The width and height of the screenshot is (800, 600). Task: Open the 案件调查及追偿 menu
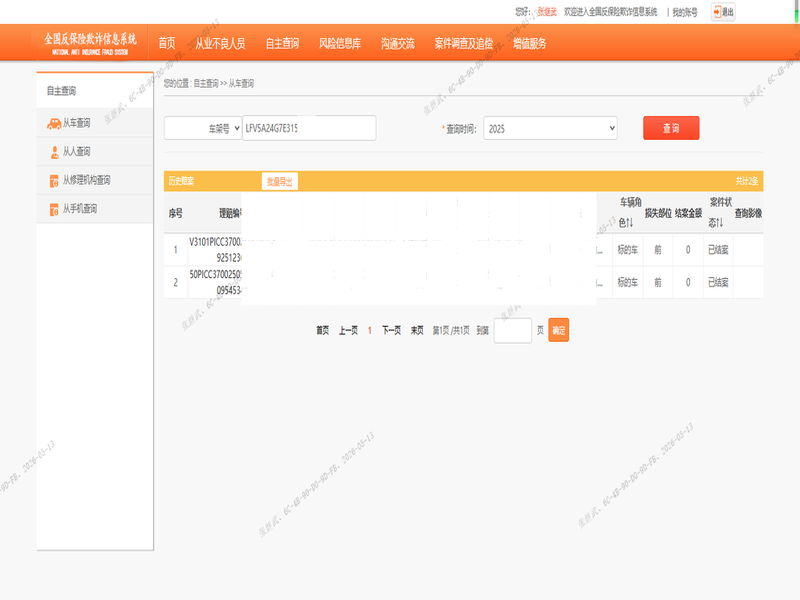pos(464,43)
